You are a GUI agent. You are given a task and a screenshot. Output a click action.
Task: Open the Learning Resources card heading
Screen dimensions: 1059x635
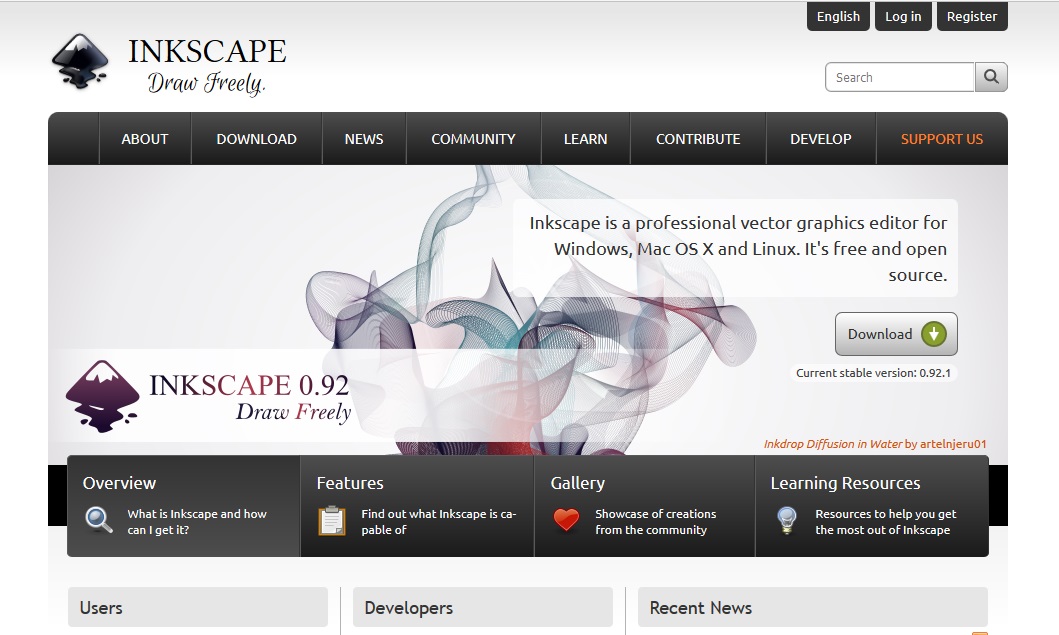click(845, 483)
